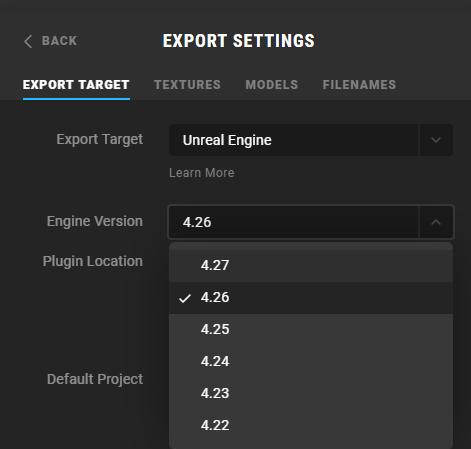Image resolution: width=471 pixels, height=449 pixels.
Task: Click the checkmark icon beside 4.26
Action: click(185, 298)
